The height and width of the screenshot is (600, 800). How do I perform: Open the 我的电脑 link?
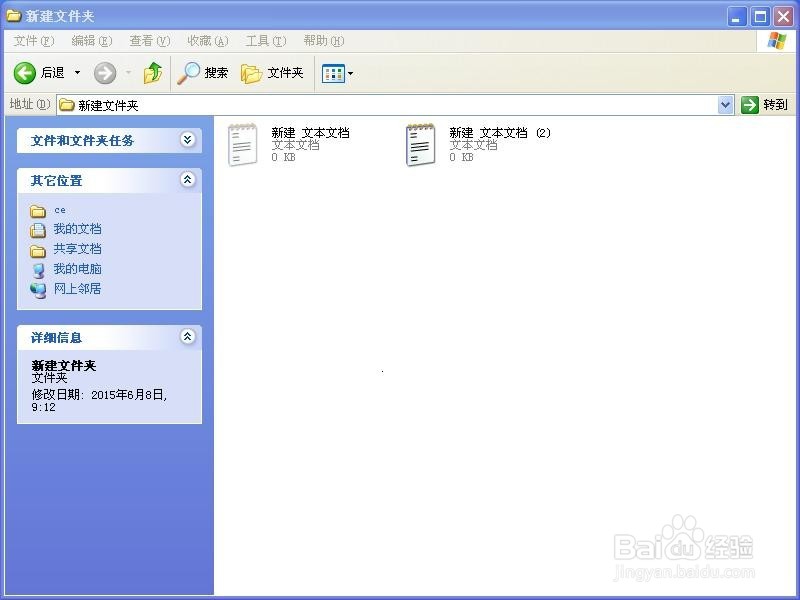click(x=78, y=269)
